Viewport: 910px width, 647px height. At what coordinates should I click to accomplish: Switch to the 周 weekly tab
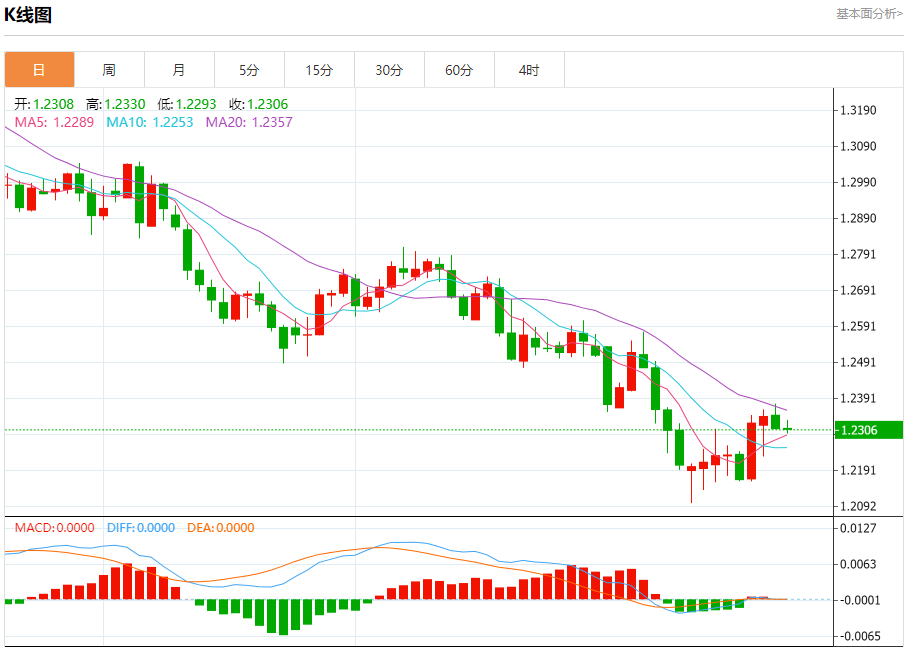pyautogui.click(x=109, y=70)
